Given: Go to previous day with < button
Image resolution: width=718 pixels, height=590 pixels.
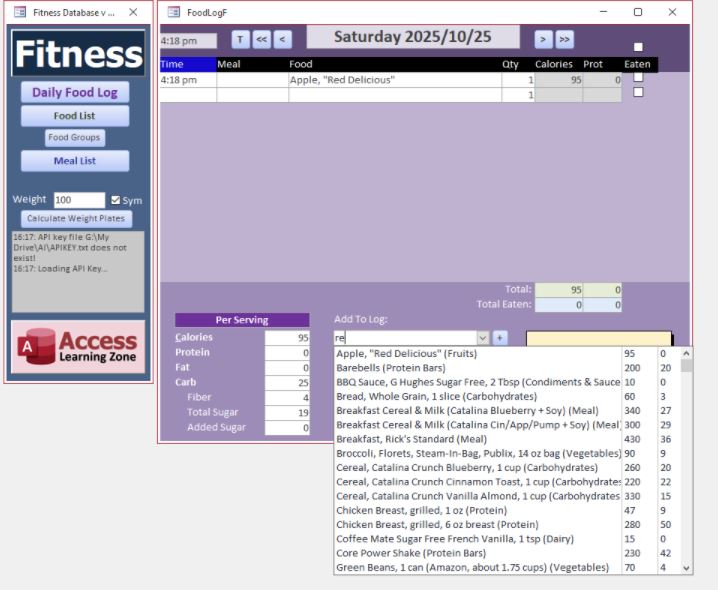Looking at the screenshot, I should coord(282,40).
